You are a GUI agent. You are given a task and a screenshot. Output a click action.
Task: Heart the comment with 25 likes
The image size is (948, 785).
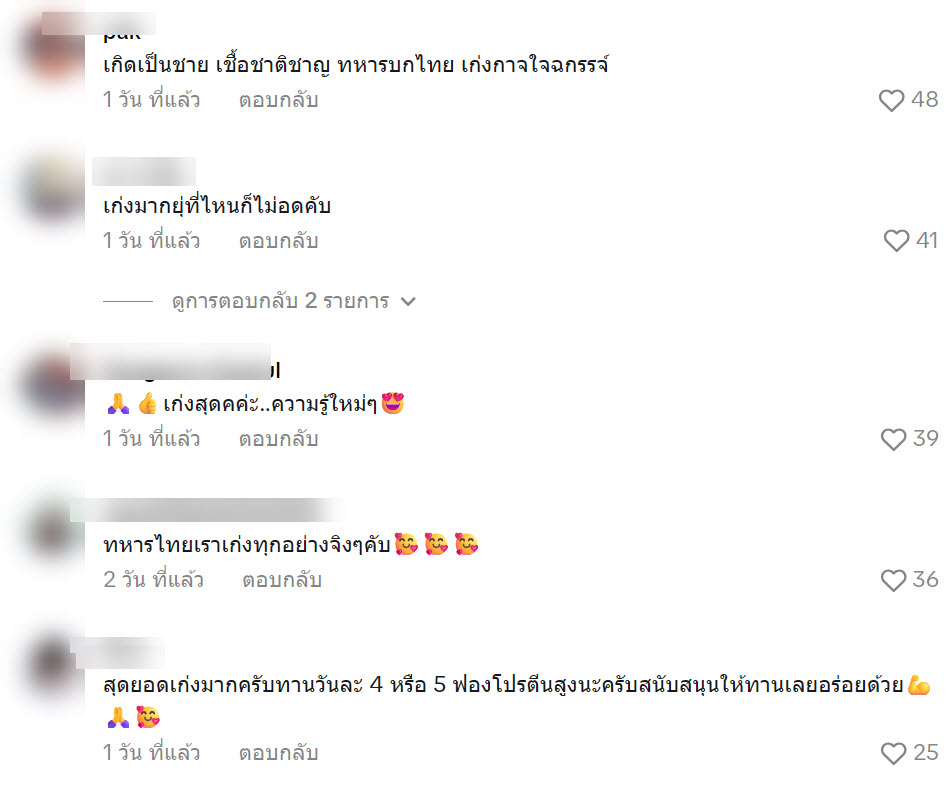click(893, 754)
